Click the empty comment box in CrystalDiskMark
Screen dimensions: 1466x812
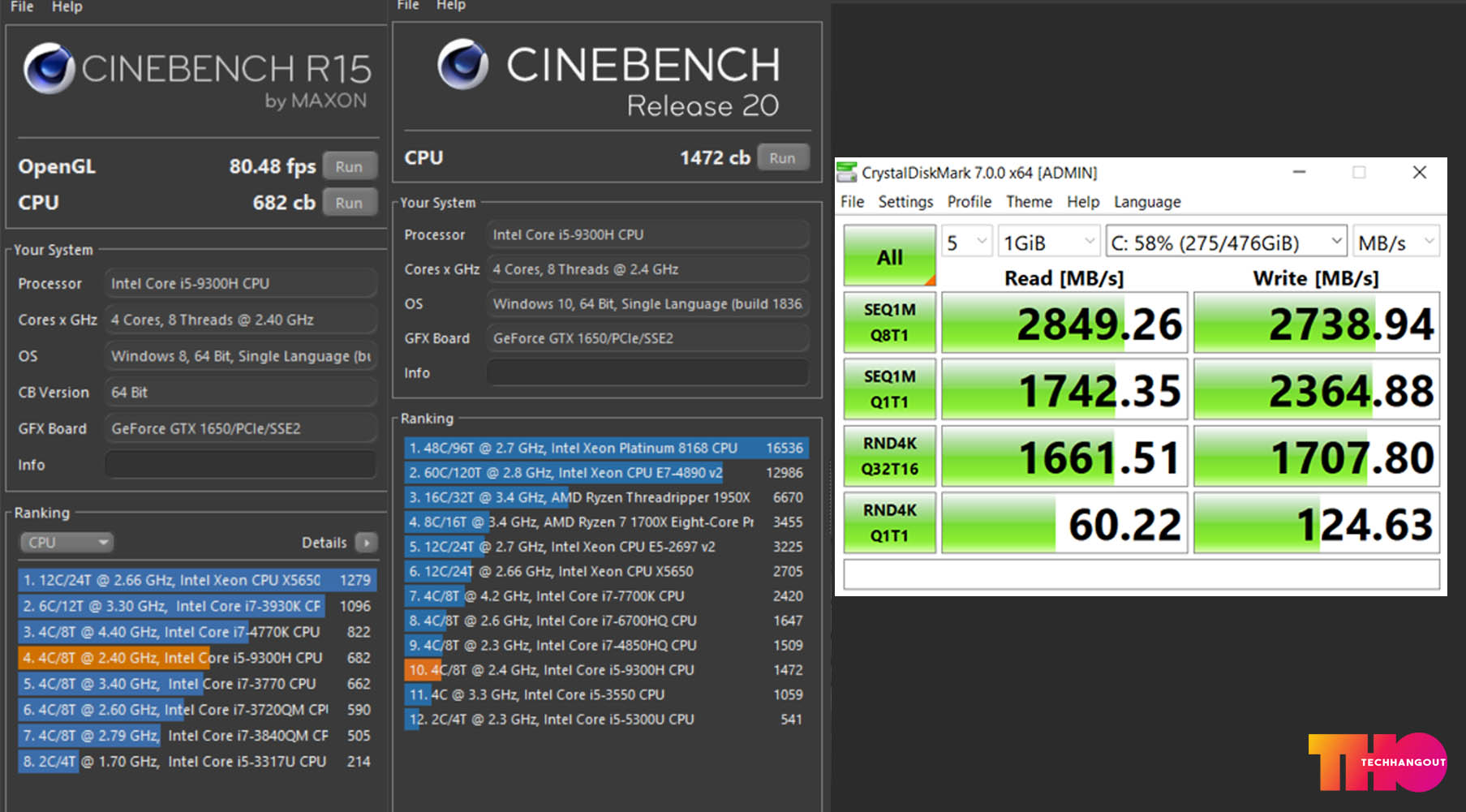pos(1141,574)
